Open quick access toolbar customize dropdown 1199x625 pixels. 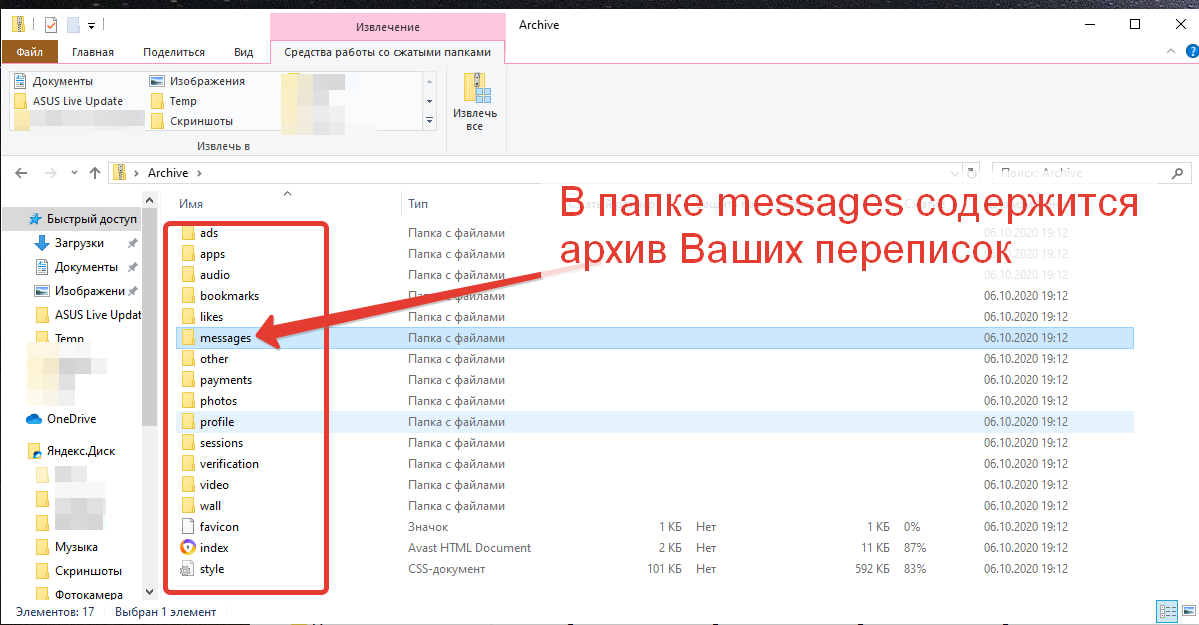click(x=91, y=26)
